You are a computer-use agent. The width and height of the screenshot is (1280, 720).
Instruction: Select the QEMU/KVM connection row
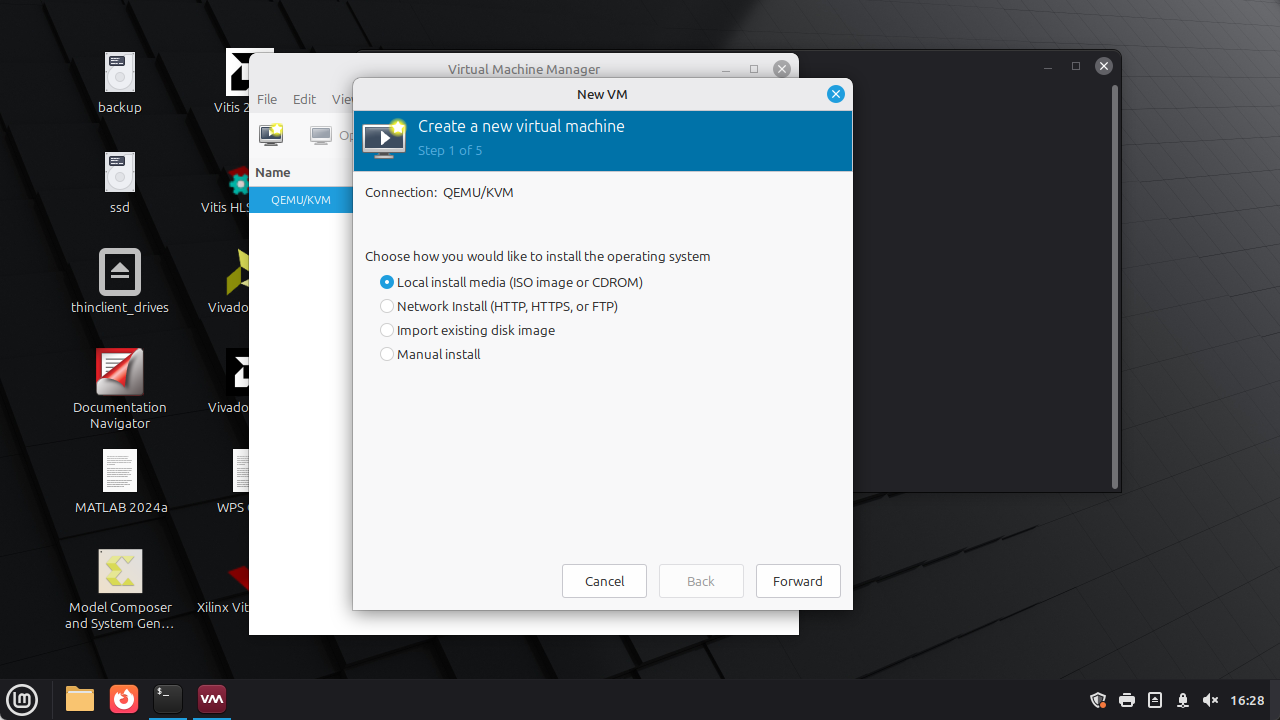click(x=300, y=200)
